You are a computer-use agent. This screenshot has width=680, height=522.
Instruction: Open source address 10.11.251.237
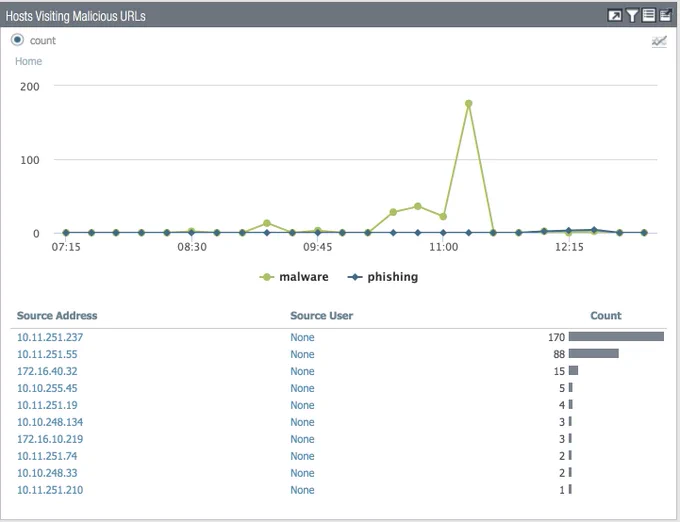[50, 337]
